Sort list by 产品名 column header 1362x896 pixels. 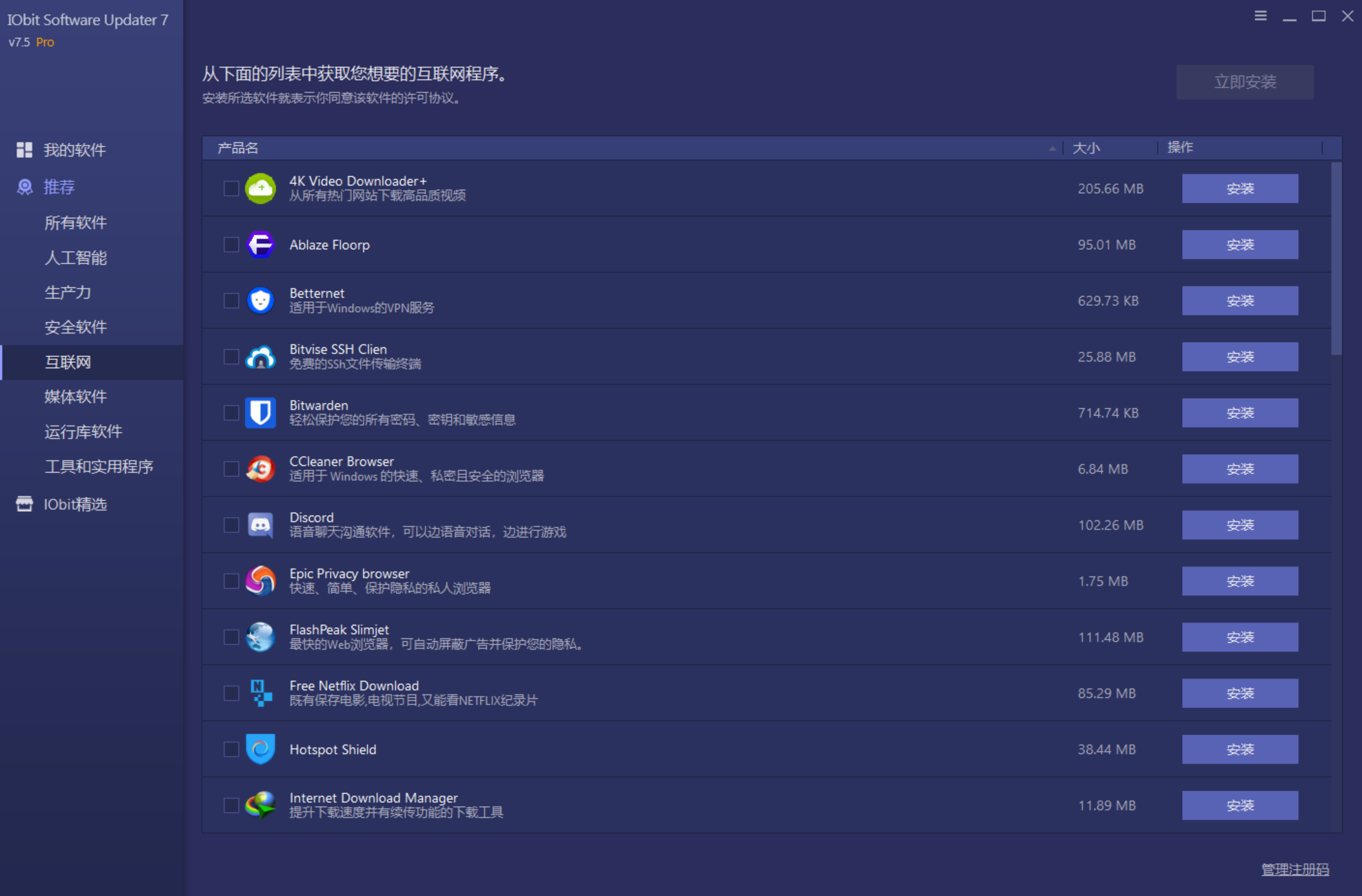coord(633,148)
